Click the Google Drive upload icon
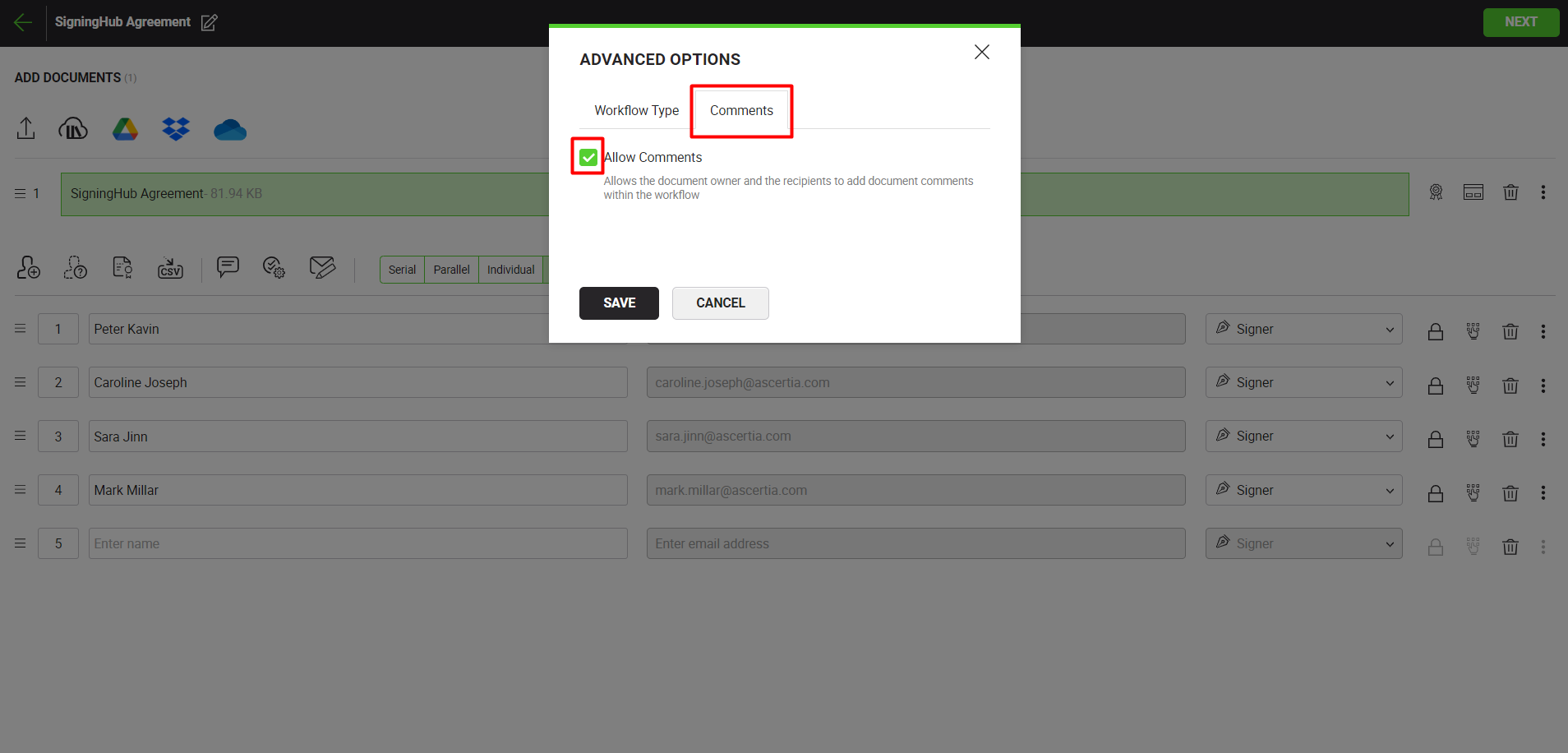The width and height of the screenshot is (1568, 753). click(125, 129)
